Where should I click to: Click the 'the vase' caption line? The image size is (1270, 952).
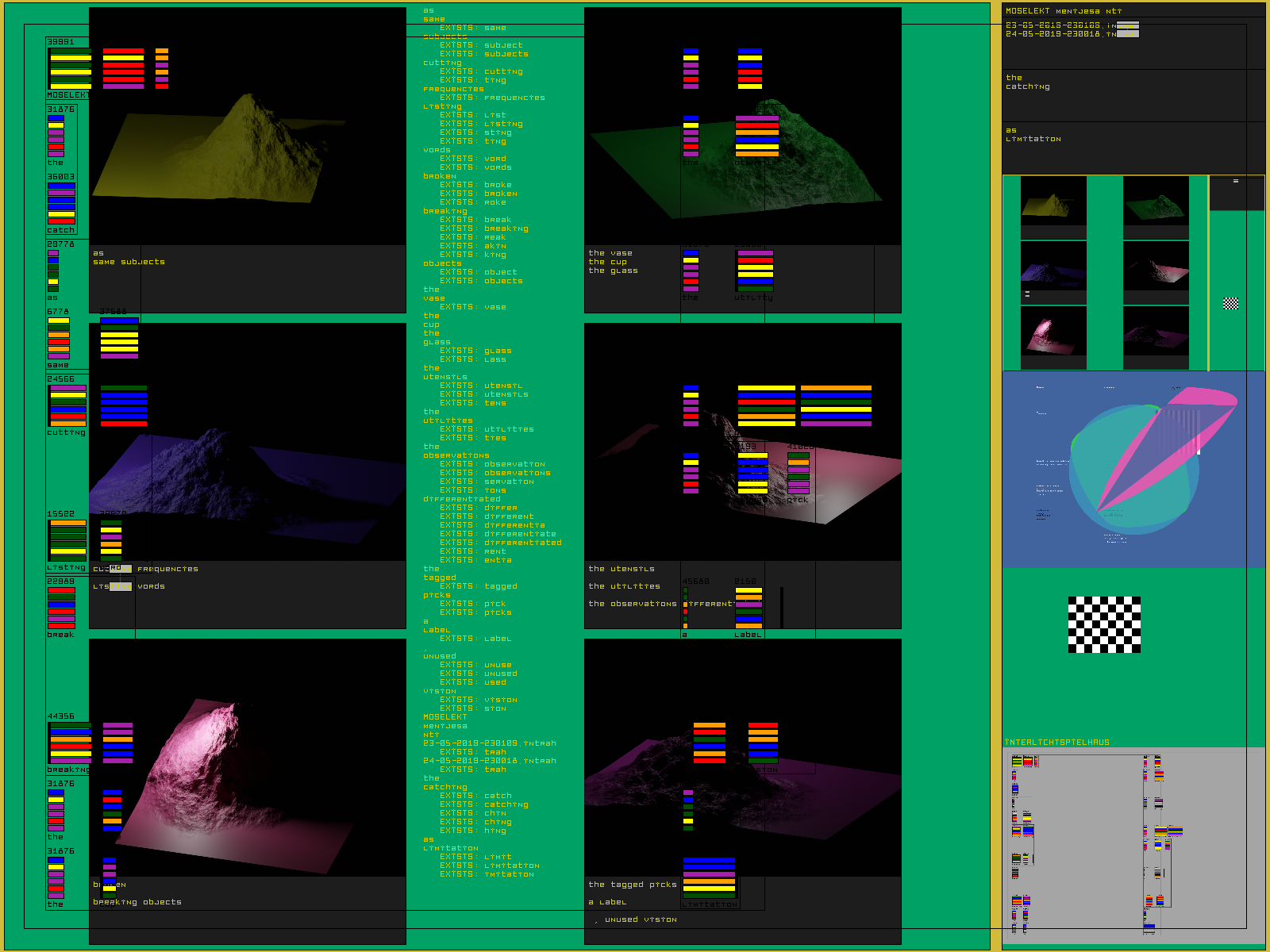[610, 253]
